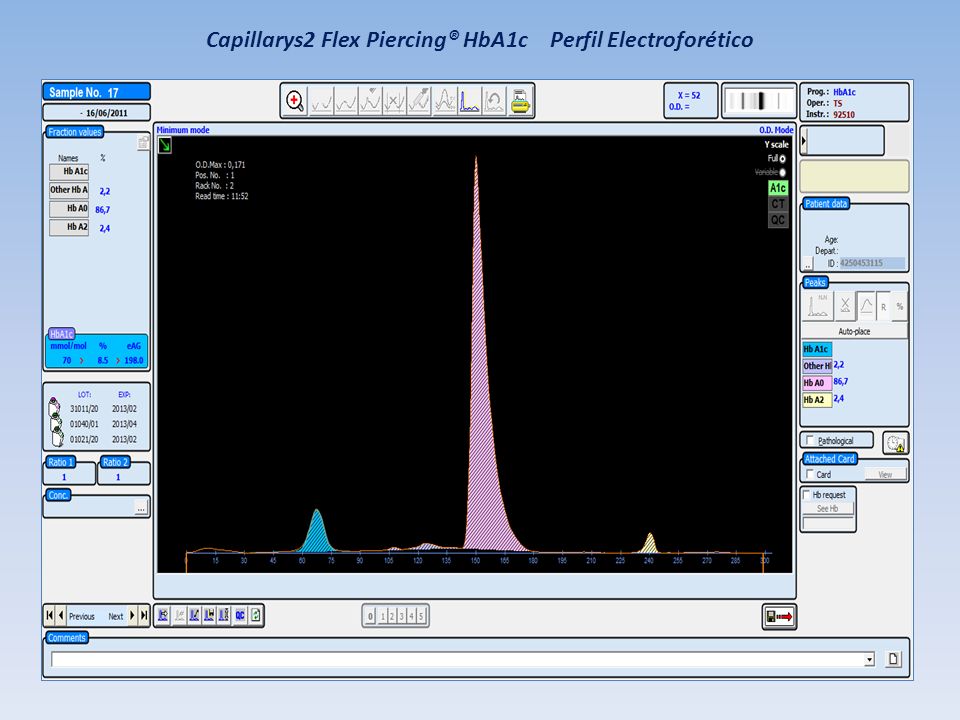The height and width of the screenshot is (720, 960).
Task: Click the peak baseline tool in Peaks
Action: [817, 306]
